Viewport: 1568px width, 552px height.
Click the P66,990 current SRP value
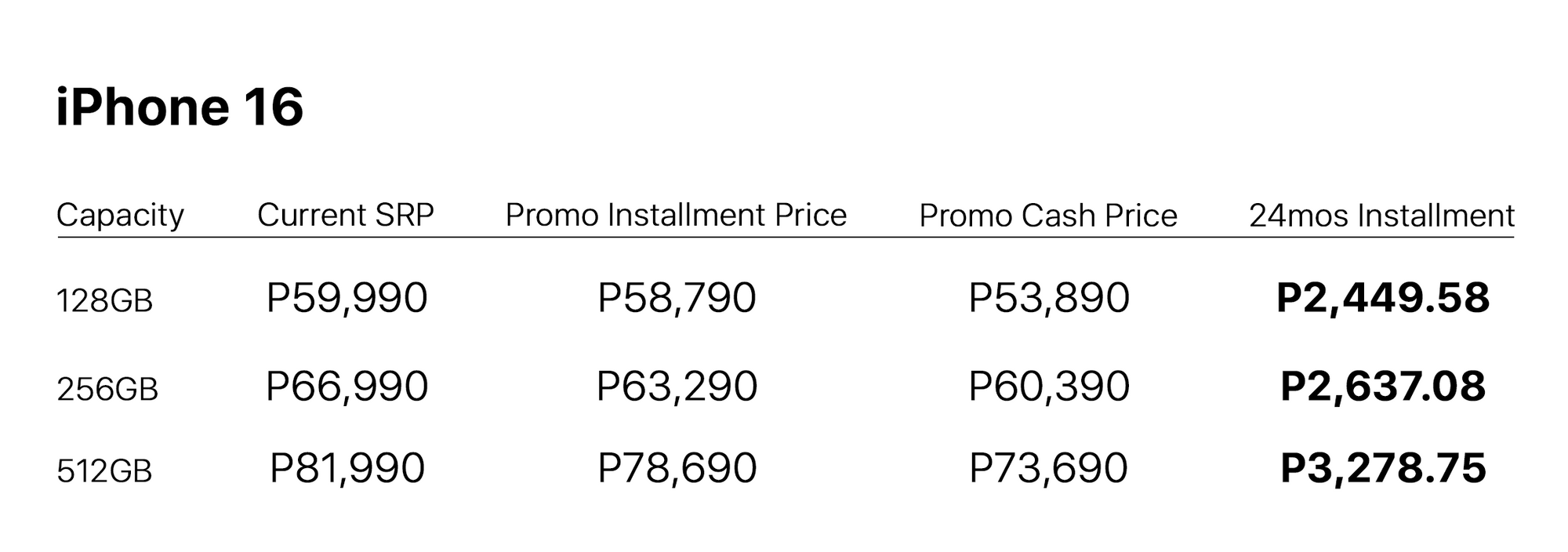click(x=347, y=387)
